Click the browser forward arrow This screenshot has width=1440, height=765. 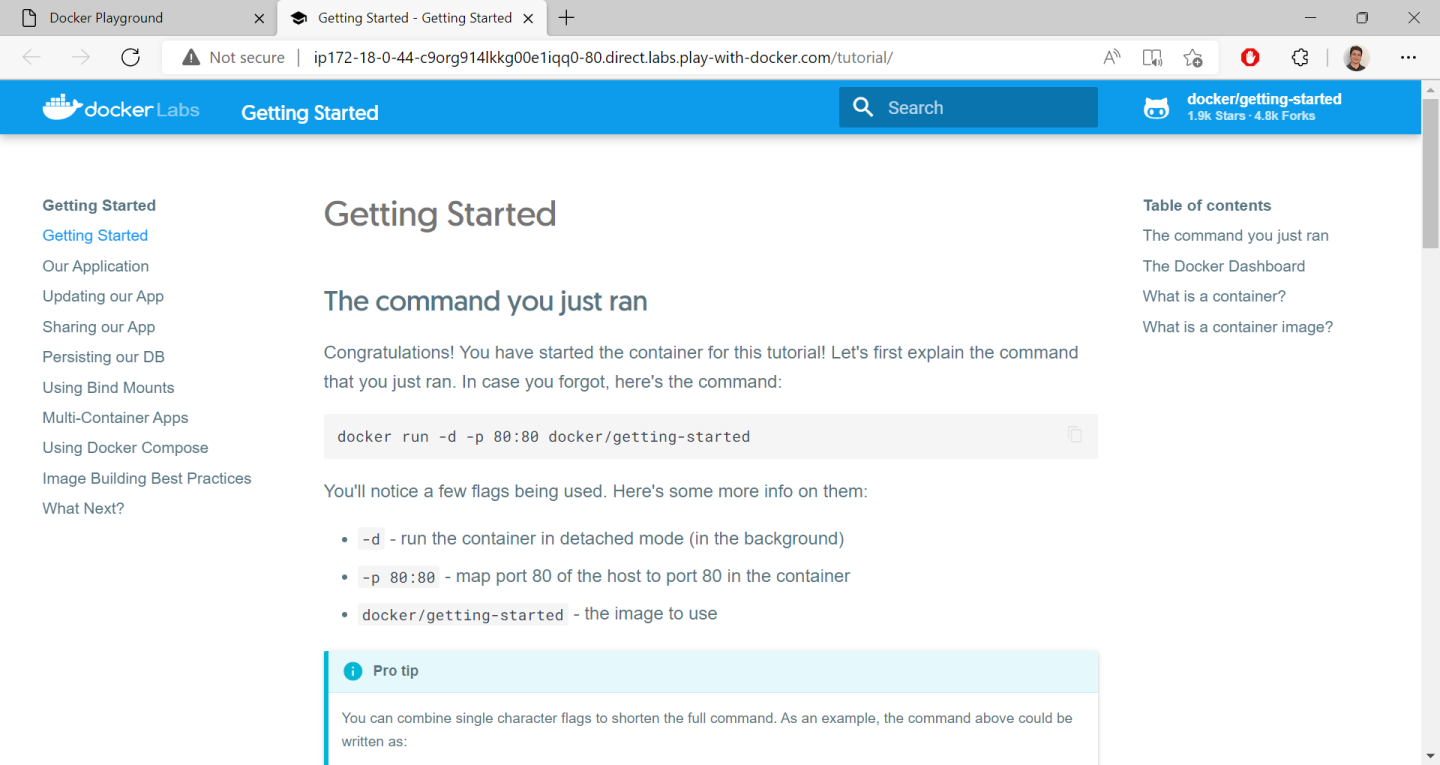coord(81,57)
